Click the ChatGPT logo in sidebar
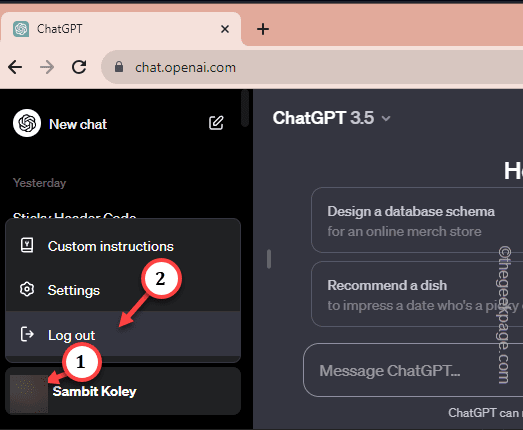The height and width of the screenshot is (430, 523). pyautogui.click(x=27, y=123)
